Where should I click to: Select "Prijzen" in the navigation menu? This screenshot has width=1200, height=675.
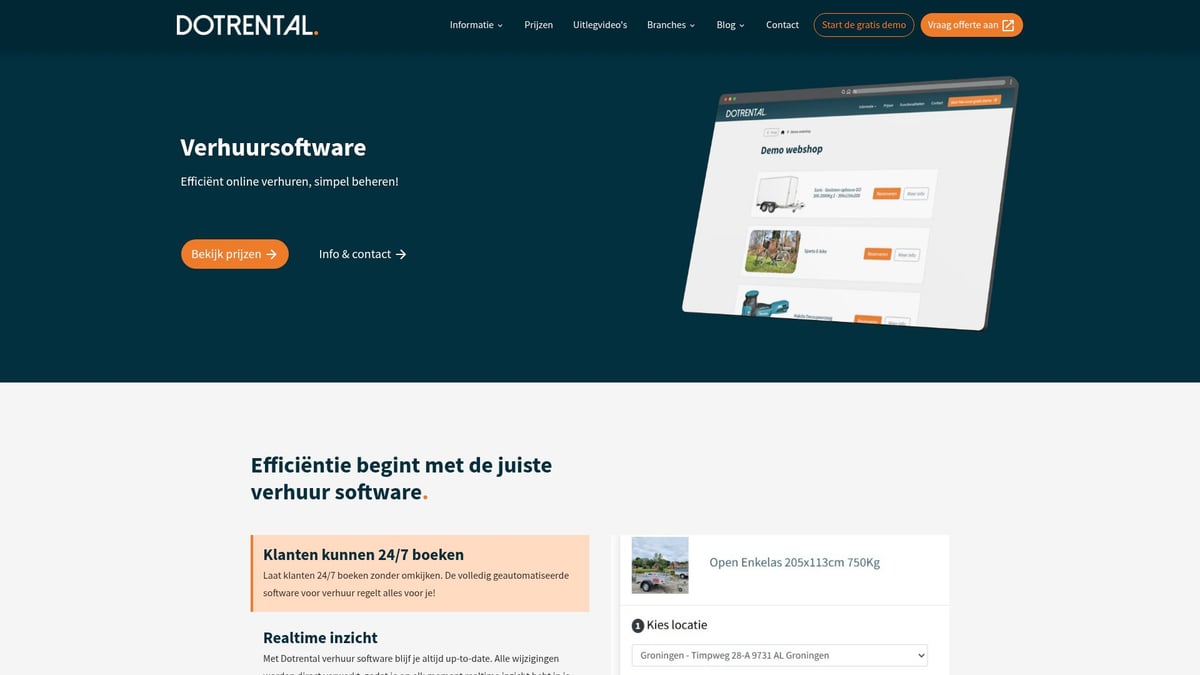[538, 24]
